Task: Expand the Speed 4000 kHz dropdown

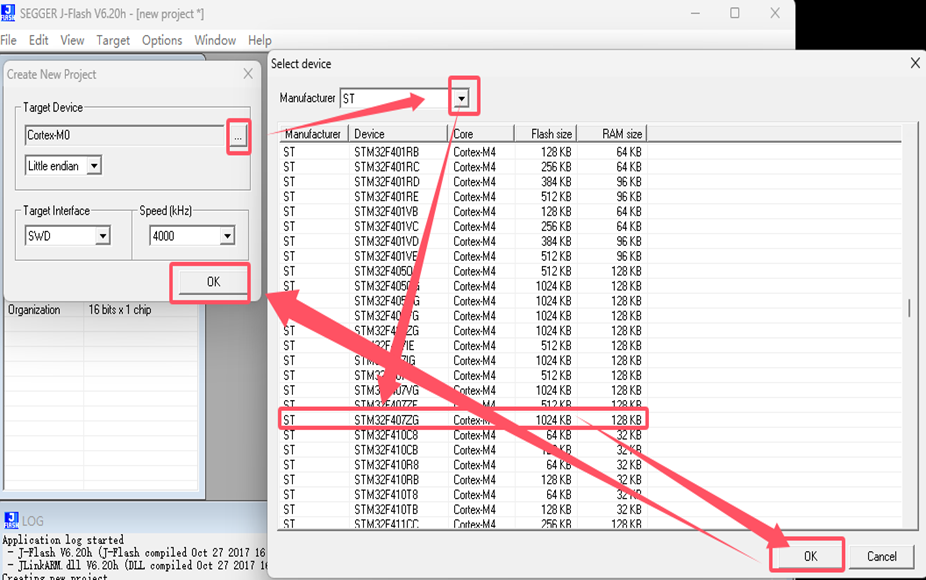Action: coord(227,236)
